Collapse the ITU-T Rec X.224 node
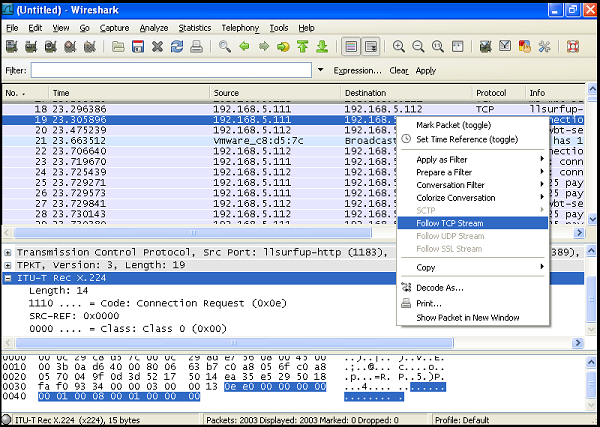This screenshot has width=600, height=427. click(x=8, y=278)
